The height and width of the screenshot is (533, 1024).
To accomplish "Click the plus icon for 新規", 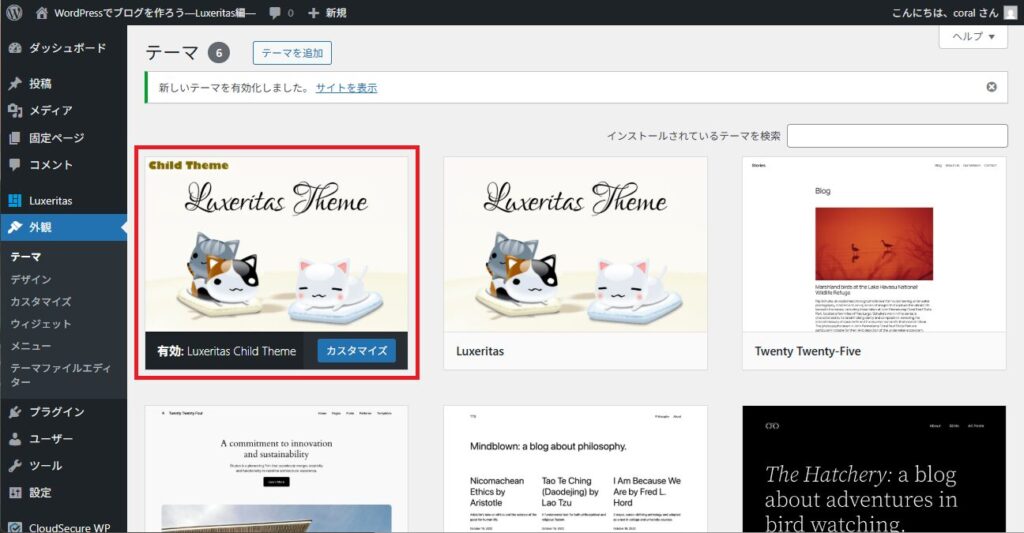I will coord(313,12).
